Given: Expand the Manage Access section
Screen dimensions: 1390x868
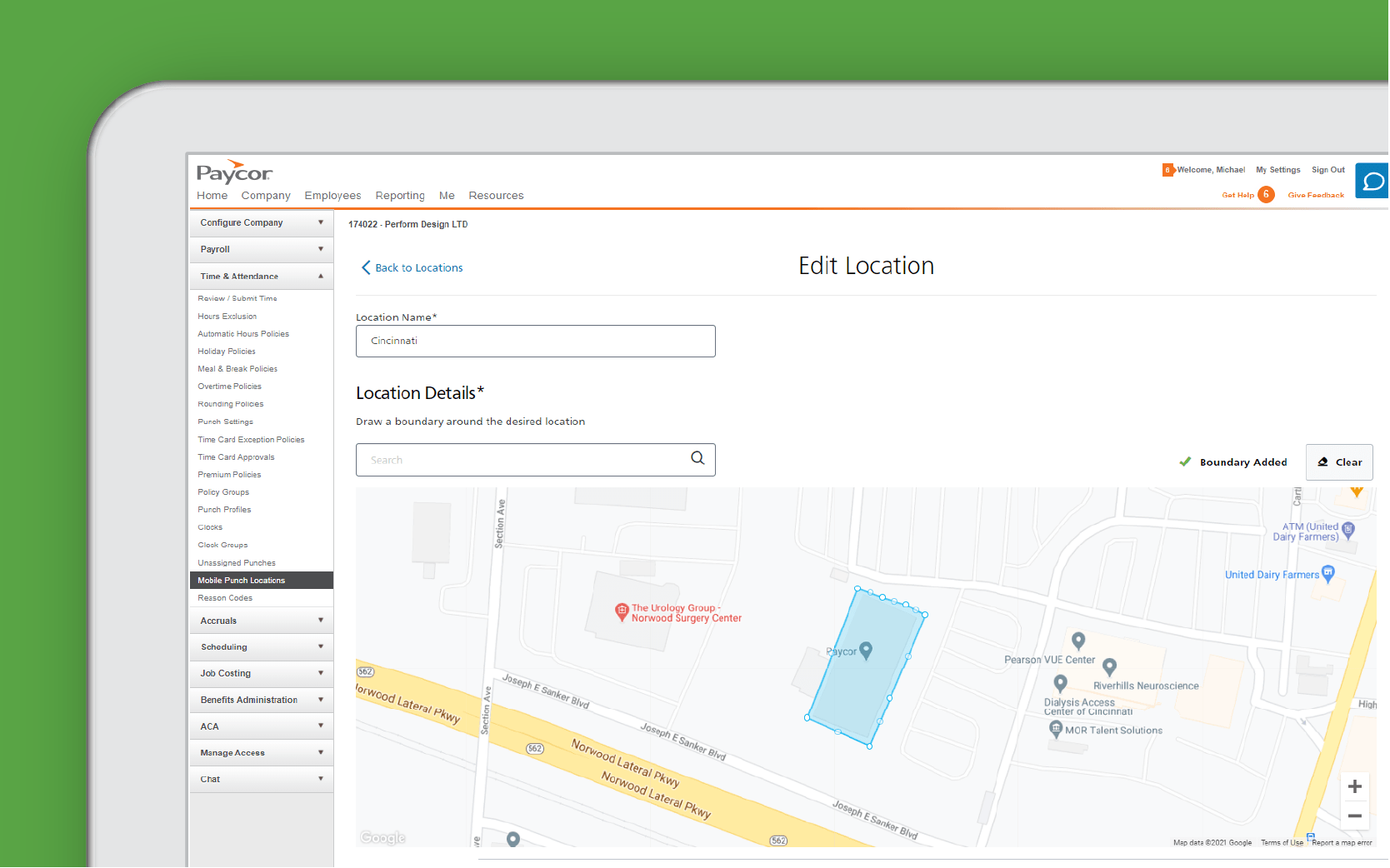Looking at the screenshot, I should (262, 753).
